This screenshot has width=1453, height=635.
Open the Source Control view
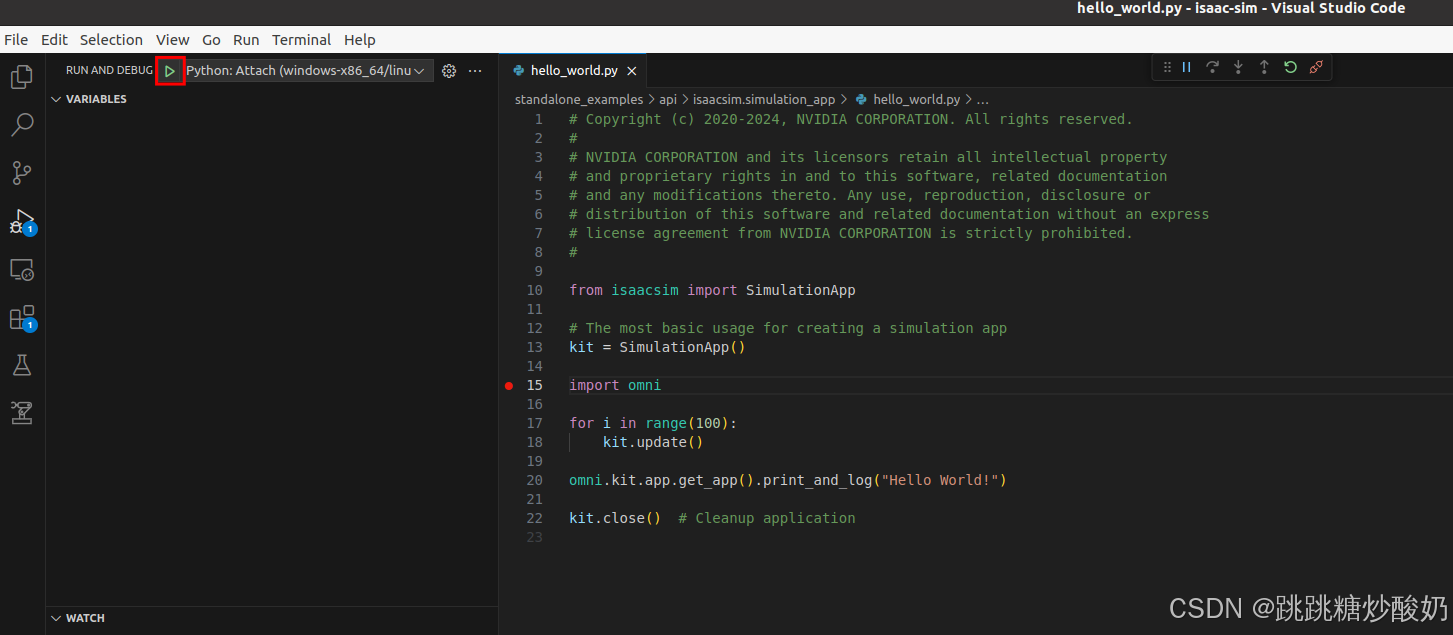click(x=21, y=172)
